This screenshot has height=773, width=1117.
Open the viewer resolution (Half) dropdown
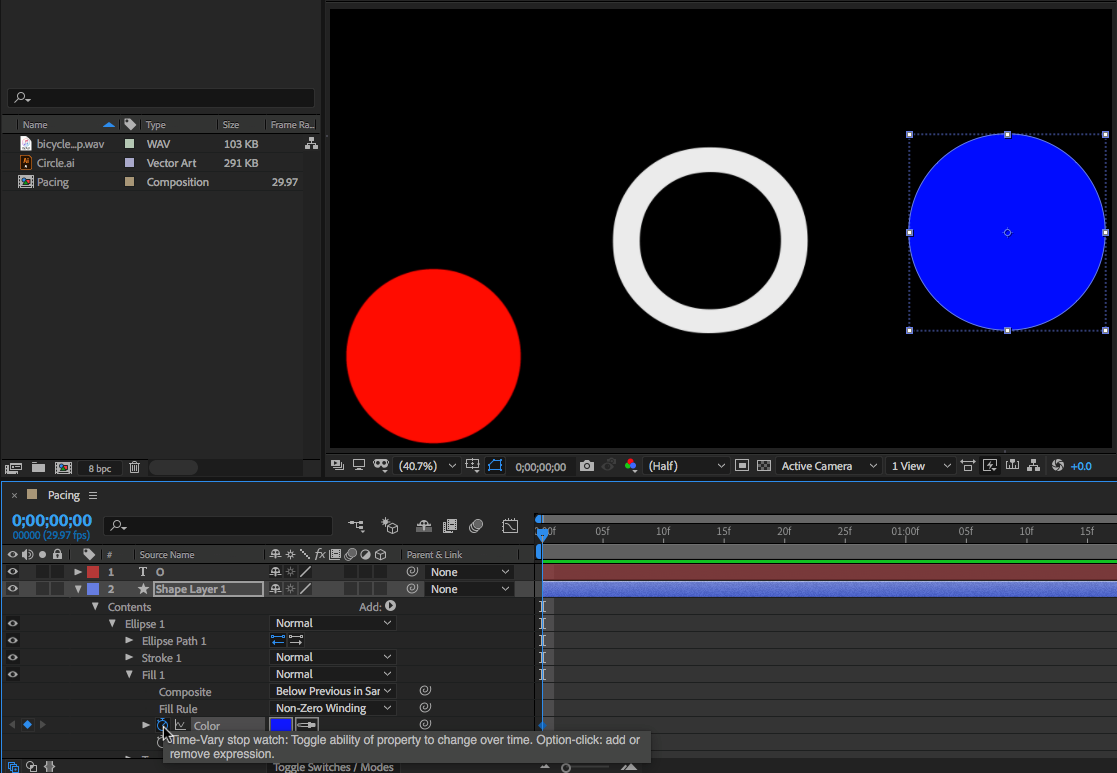point(687,466)
